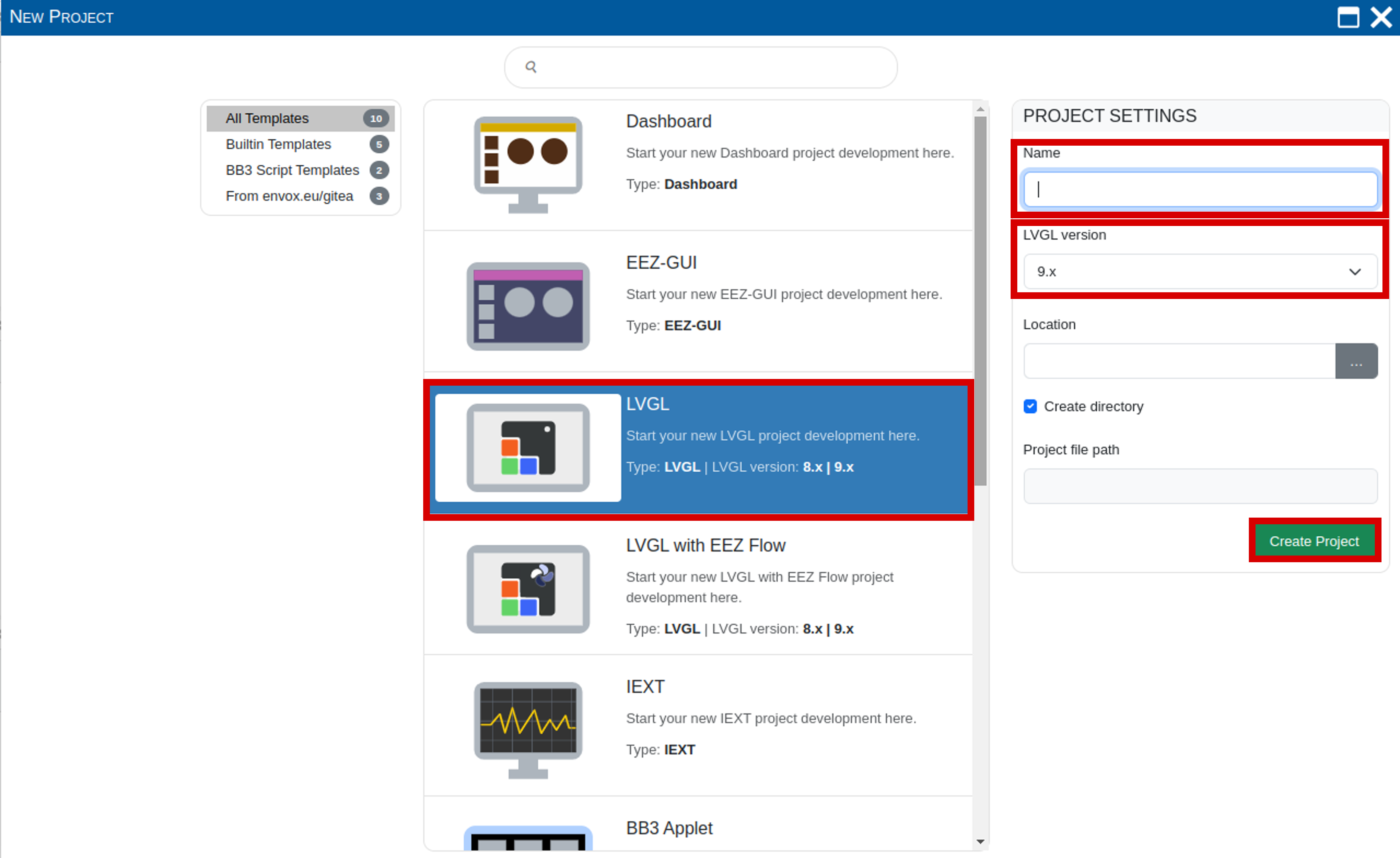The image size is (1400, 858).
Task: Click the LVGL template icon
Action: [528, 447]
